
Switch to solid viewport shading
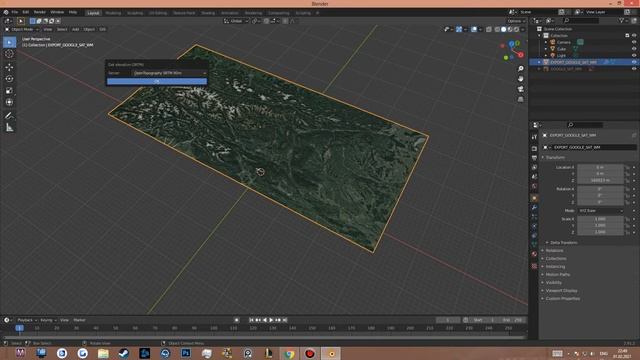click(504, 29)
